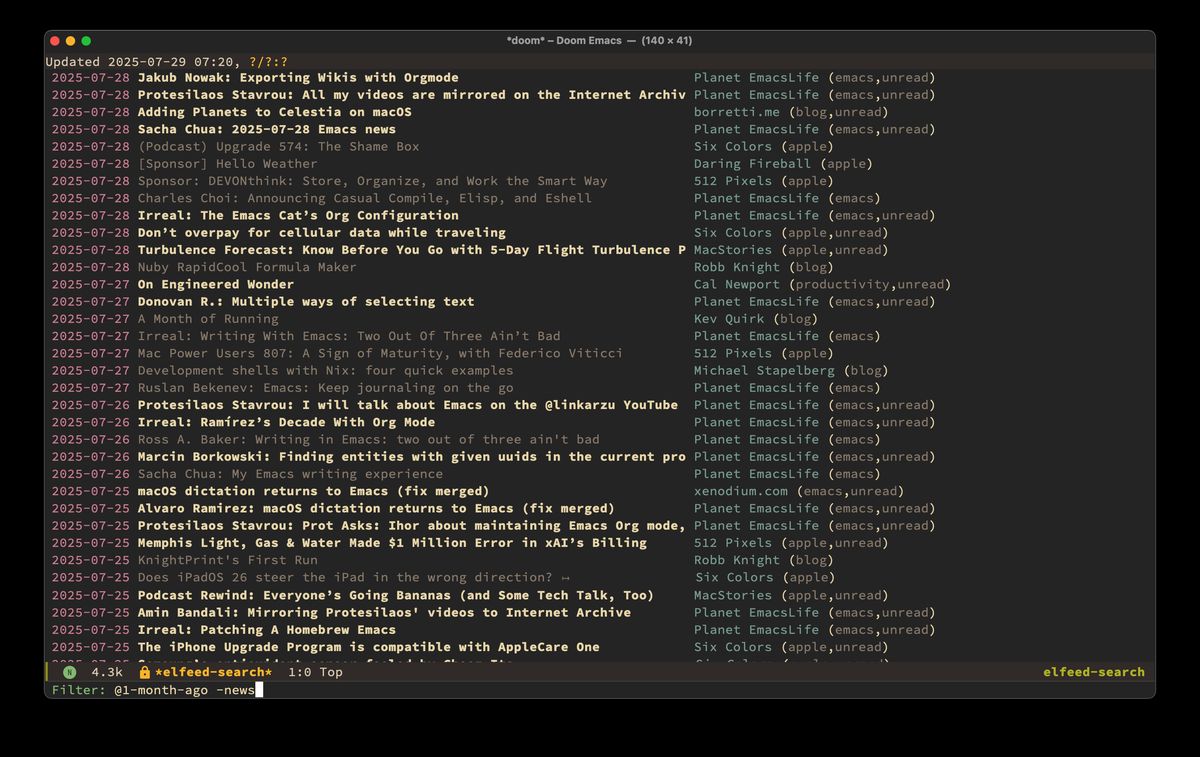Select the On Engineered Wonder entry
The height and width of the screenshot is (757, 1200).
[x=215, y=284]
